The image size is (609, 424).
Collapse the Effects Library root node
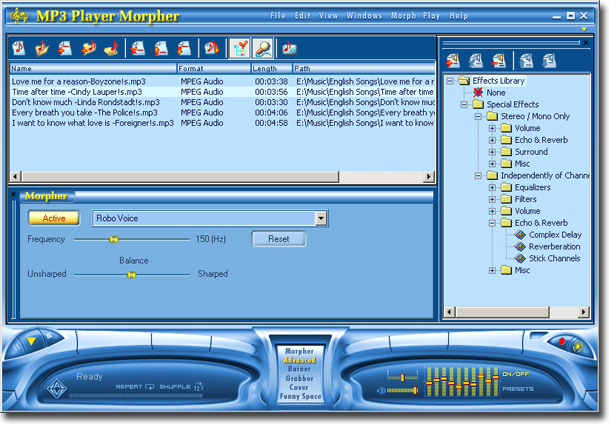pos(450,81)
